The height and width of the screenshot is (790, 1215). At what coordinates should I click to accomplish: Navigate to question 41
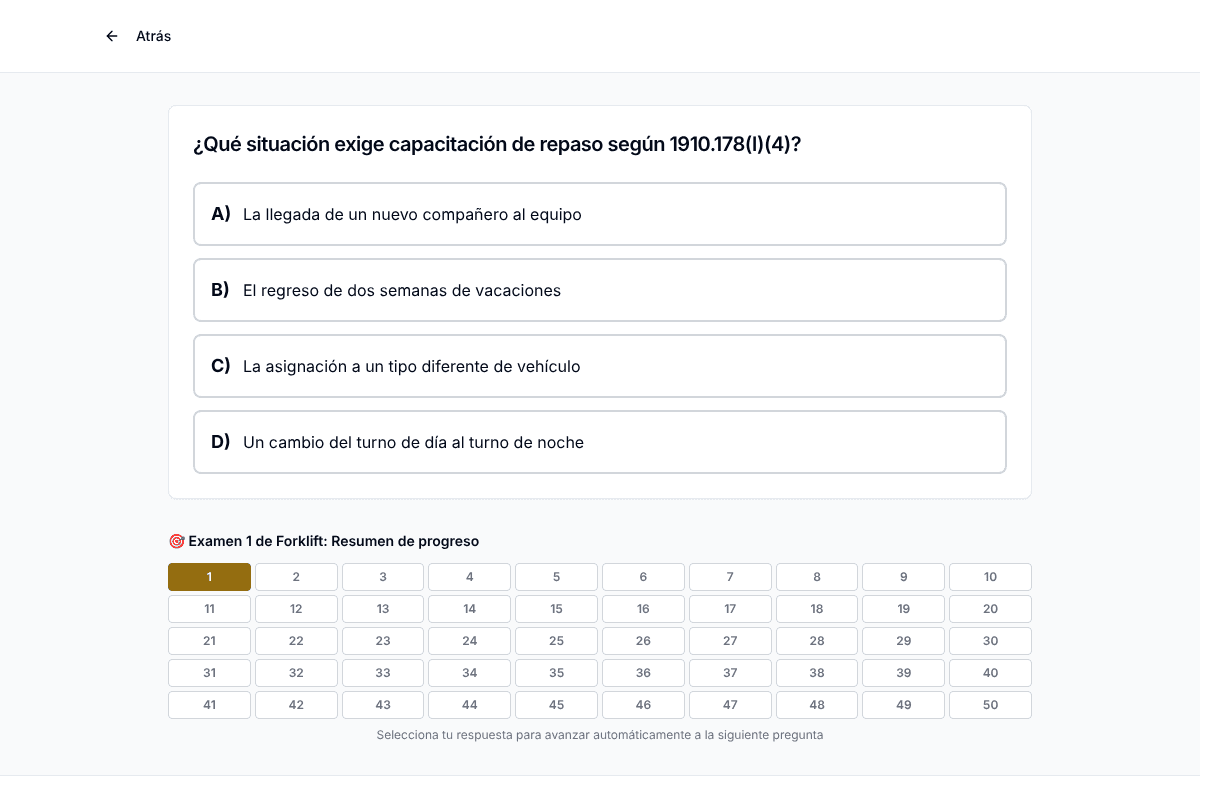(209, 705)
